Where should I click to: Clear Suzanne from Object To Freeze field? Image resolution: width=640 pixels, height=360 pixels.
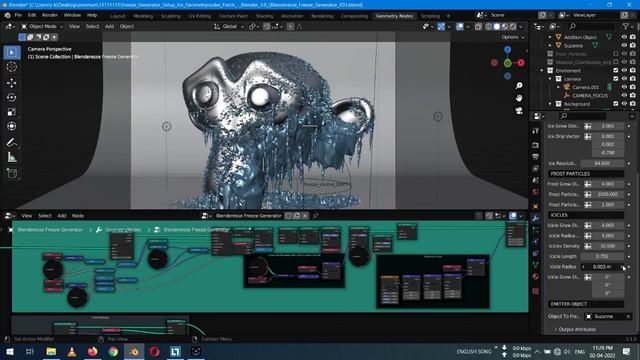628,316
